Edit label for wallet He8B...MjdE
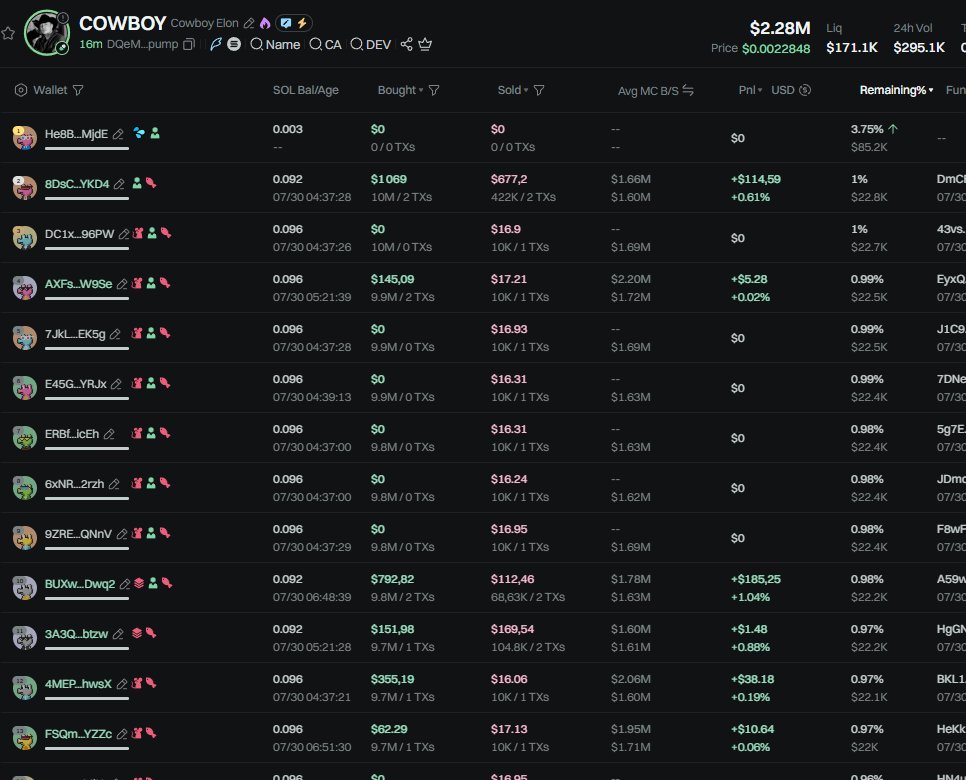Viewport: 966px width, 780px height. pyautogui.click(x=118, y=134)
